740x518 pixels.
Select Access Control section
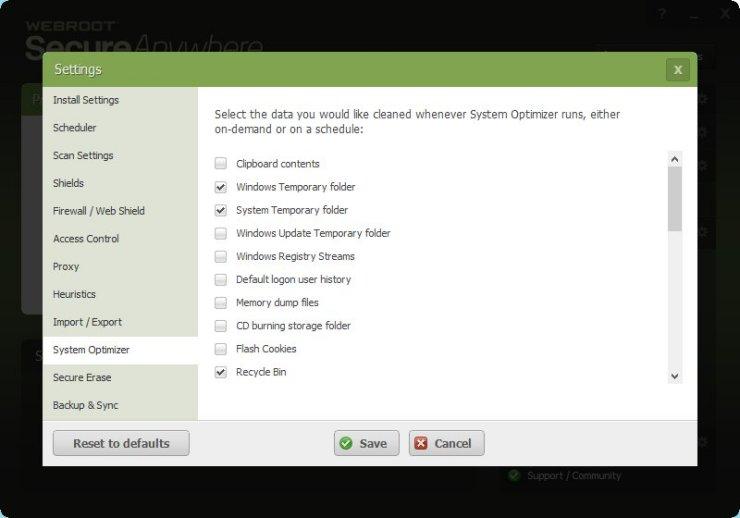coord(120,239)
